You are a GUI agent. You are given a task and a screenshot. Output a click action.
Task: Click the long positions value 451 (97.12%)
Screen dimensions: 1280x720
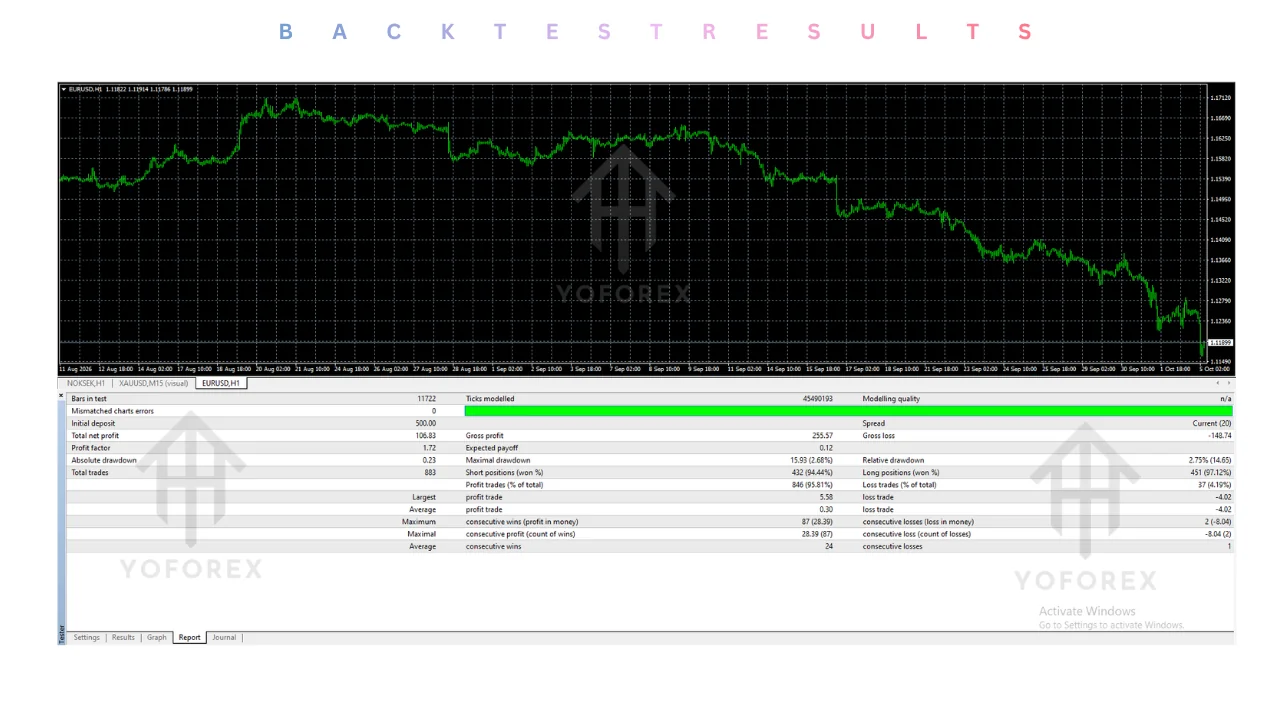1211,472
